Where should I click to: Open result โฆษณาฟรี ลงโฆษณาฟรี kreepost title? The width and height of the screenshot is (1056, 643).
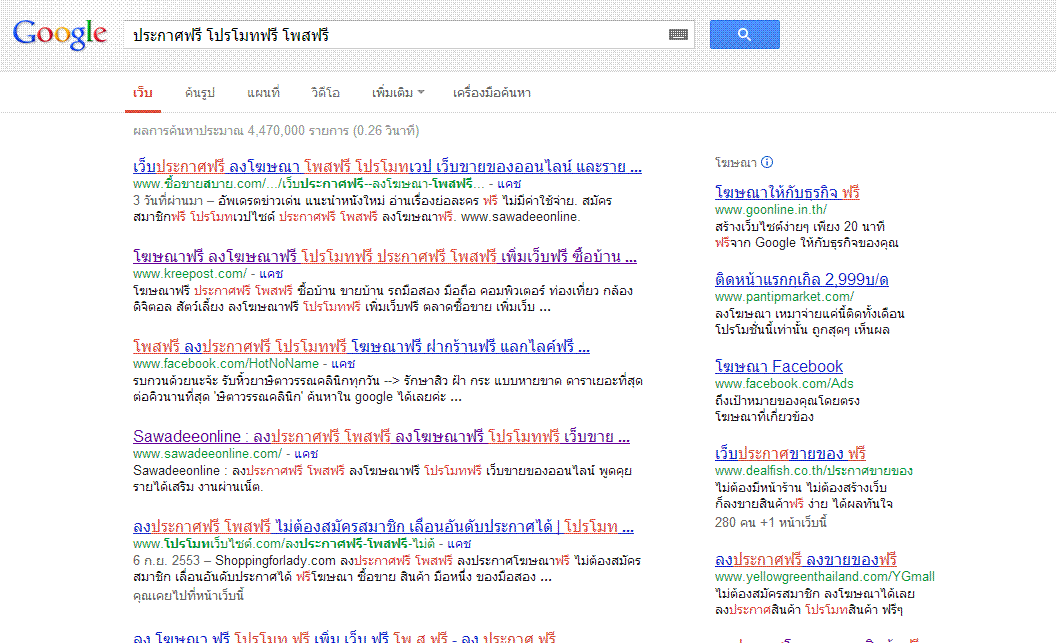[385, 257]
